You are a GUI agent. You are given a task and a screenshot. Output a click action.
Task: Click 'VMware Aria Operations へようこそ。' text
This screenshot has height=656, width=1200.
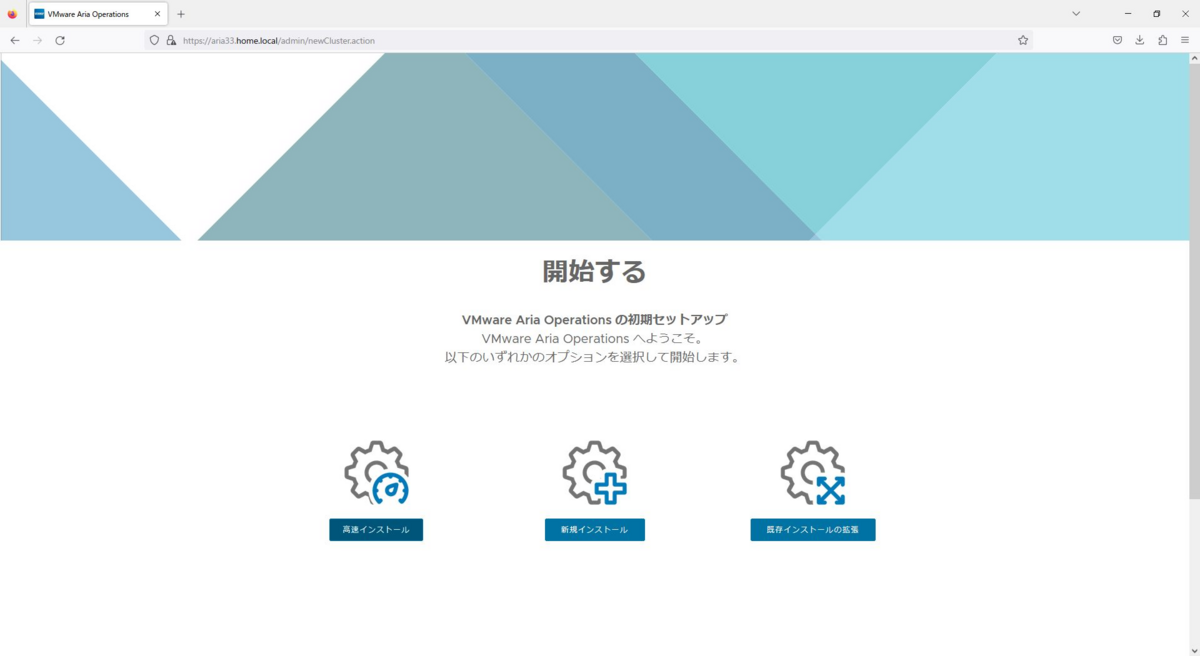(x=592, y=339)
